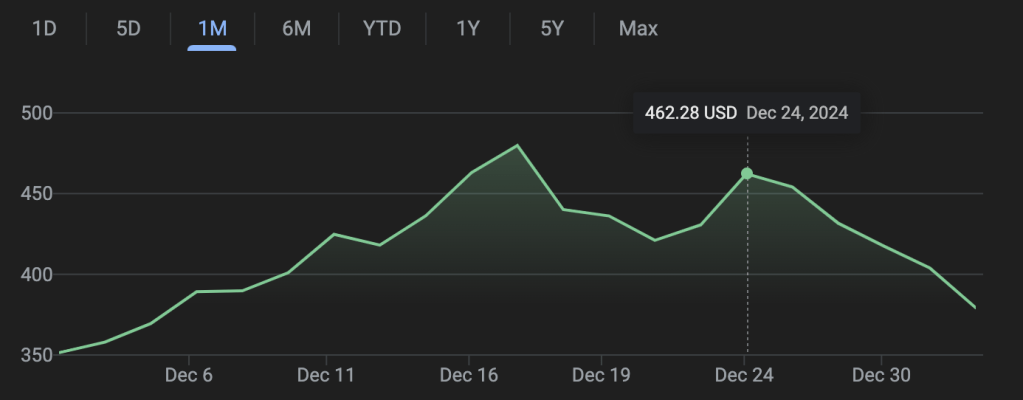Select the Dec 30 axis label
Image resolution: width=1023 pixels, height=400 pixels.
pyautogui.click(x=881, y=375)
